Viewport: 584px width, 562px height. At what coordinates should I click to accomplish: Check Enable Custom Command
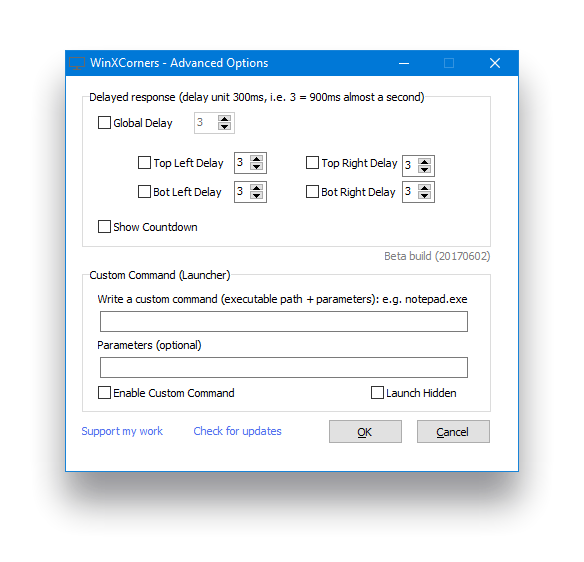tap(104, 393)
